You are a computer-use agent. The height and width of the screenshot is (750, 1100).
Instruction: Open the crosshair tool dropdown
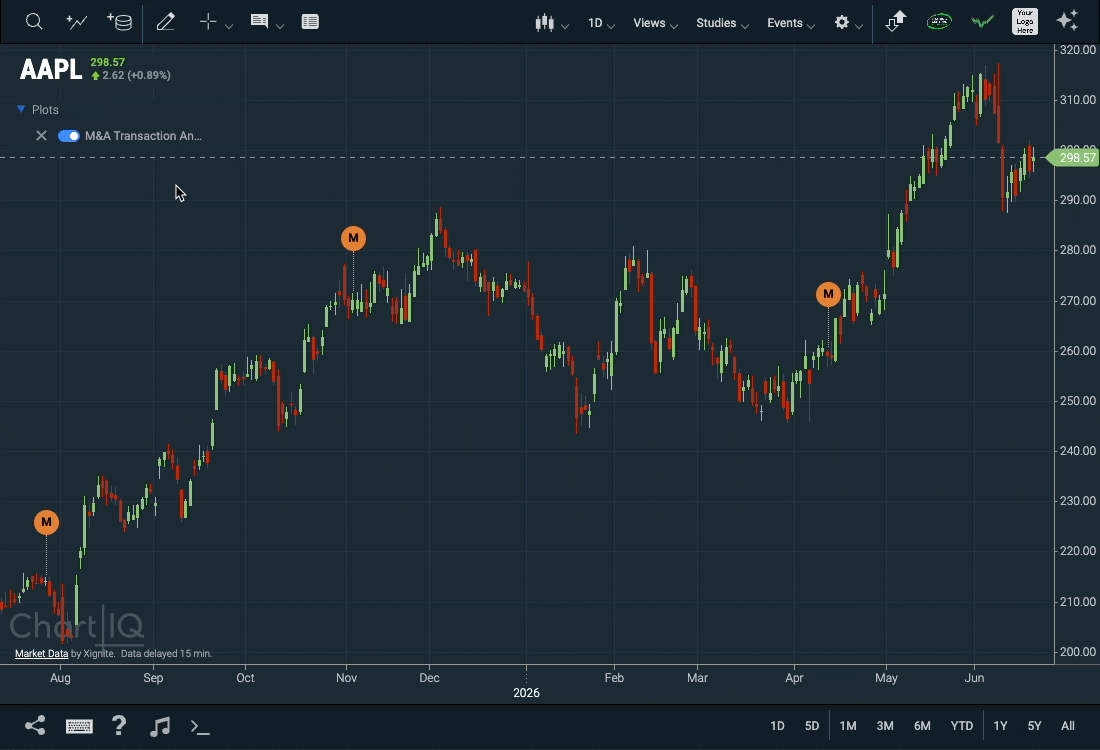pos(215,22)
